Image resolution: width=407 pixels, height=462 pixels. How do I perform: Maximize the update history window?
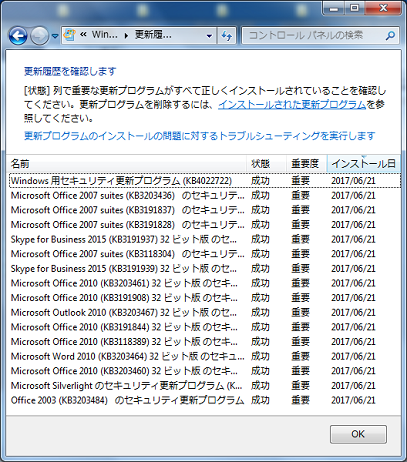click(354, 8)
